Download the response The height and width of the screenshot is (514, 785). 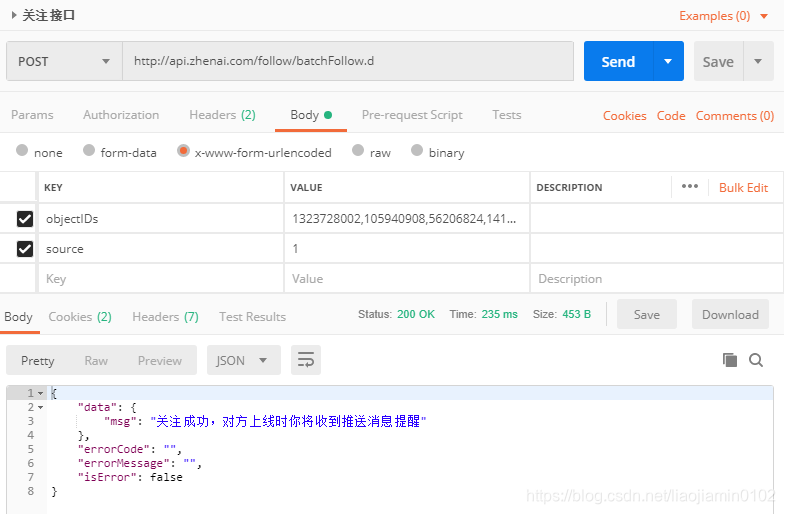pos(730,314)
